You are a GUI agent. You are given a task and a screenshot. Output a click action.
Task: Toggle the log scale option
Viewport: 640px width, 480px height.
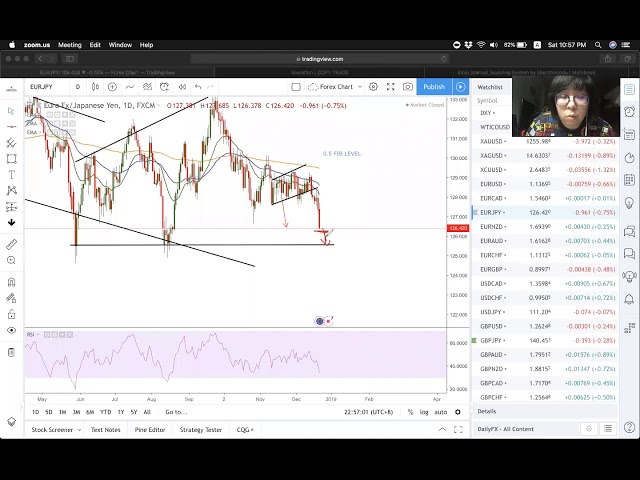click(424, 412)
